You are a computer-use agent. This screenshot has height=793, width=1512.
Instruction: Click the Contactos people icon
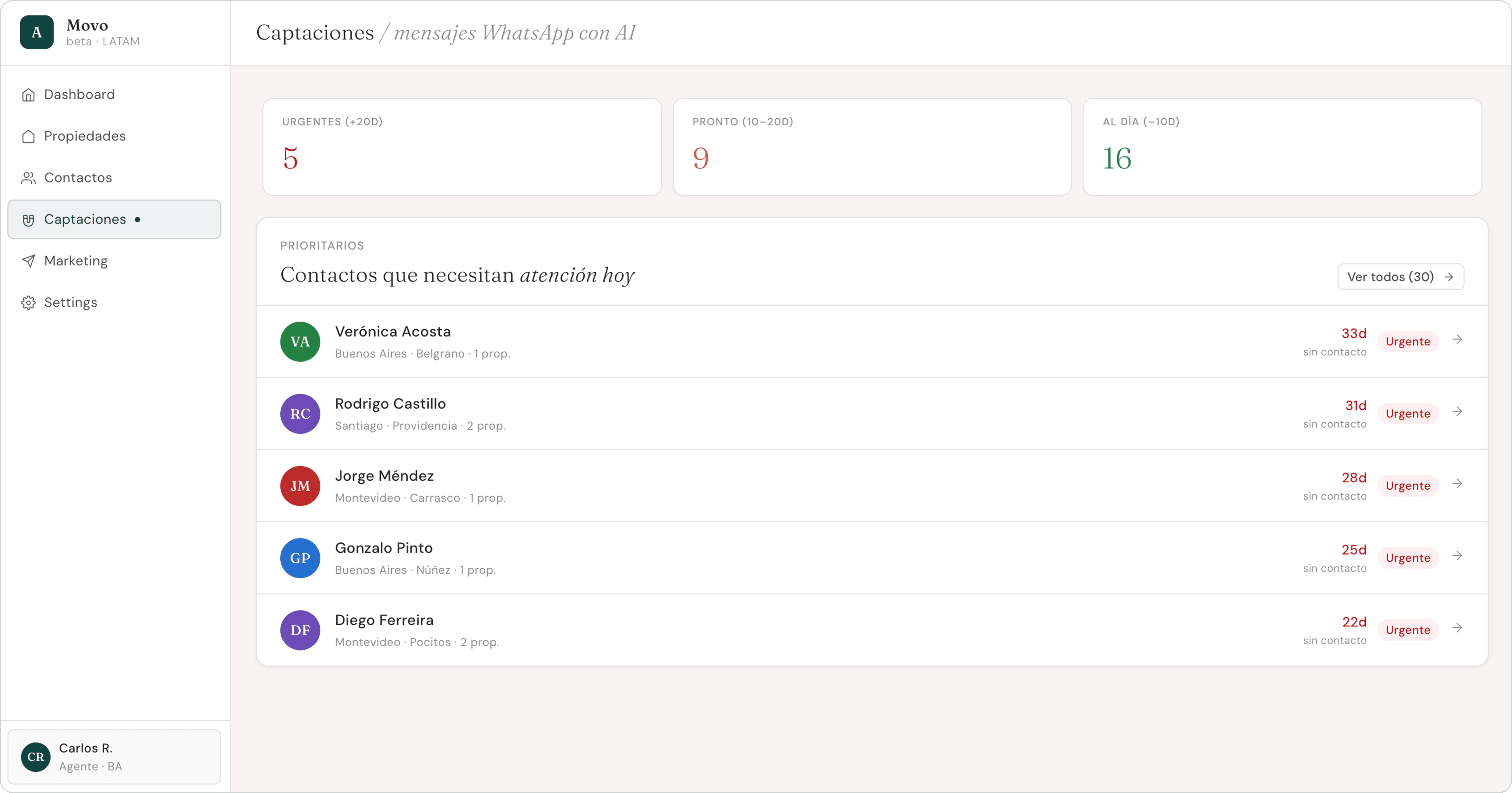click(28, 178)
